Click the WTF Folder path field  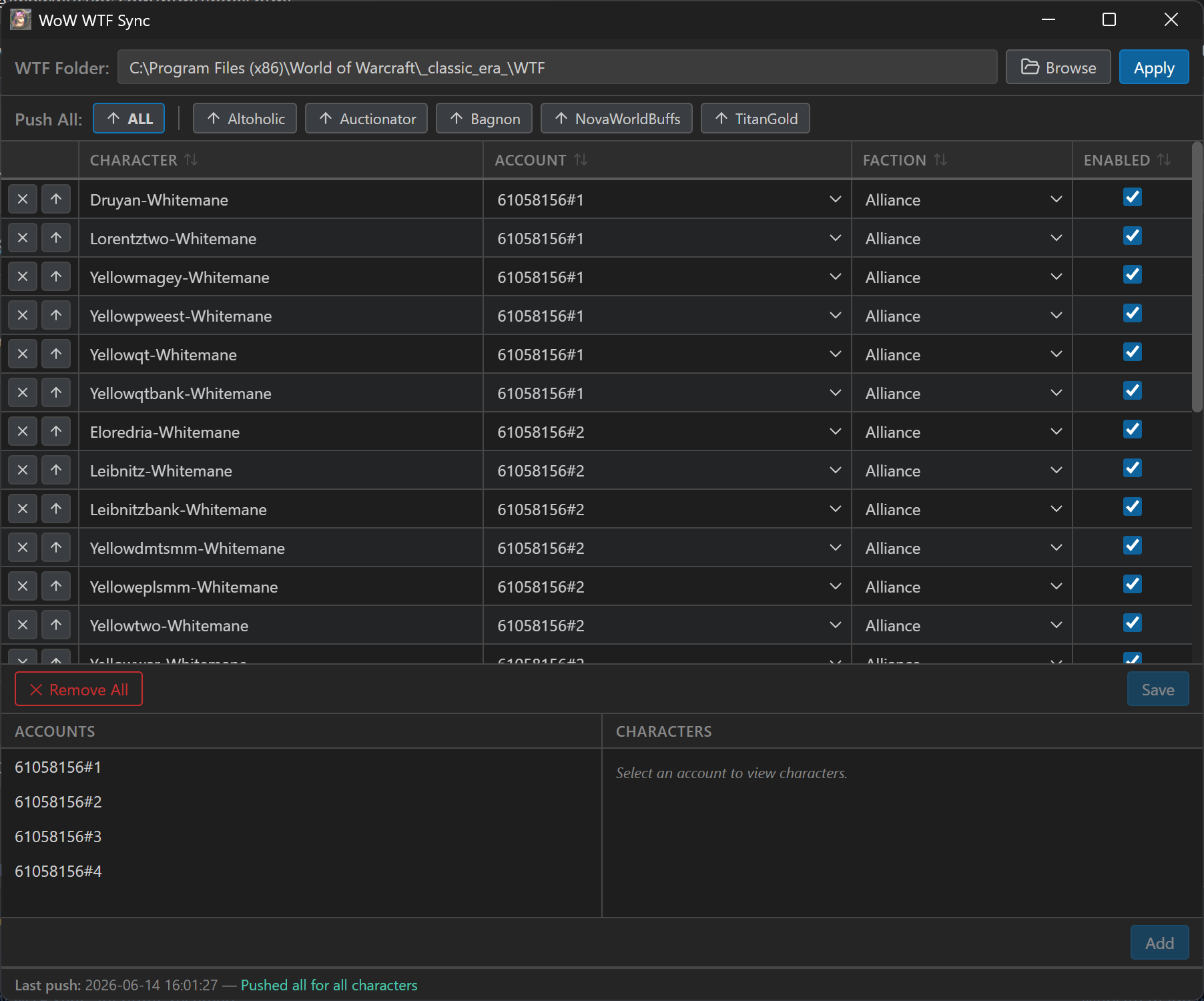(x=557, y=67)
